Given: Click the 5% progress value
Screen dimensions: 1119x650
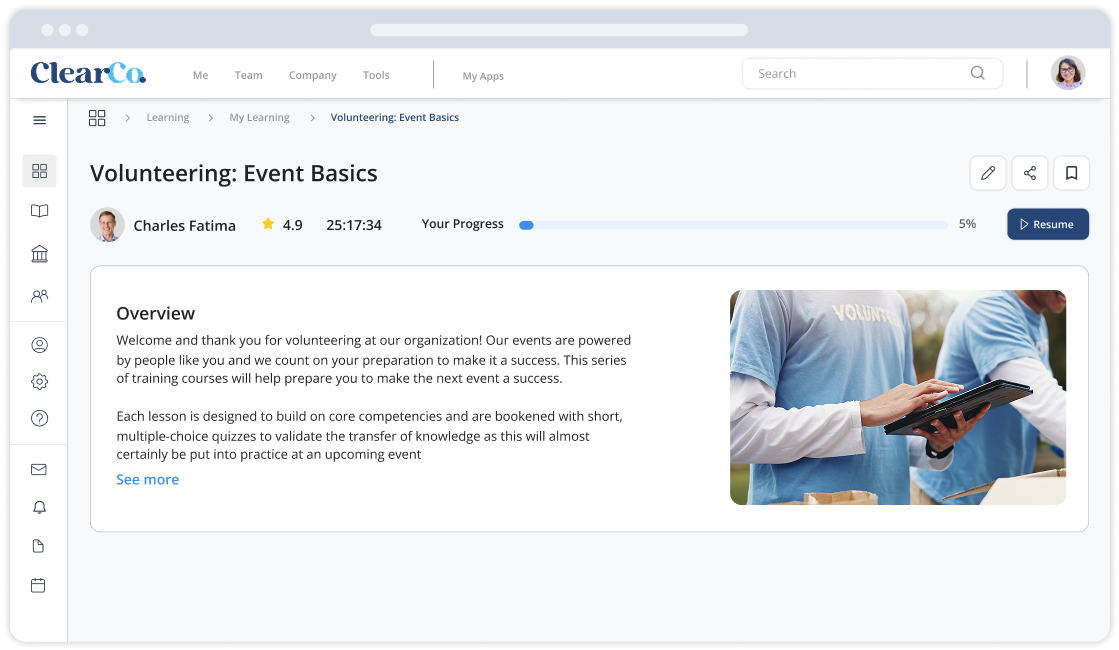Looking at the screenshot, I should pyautogui.click(x=968, y=224).
